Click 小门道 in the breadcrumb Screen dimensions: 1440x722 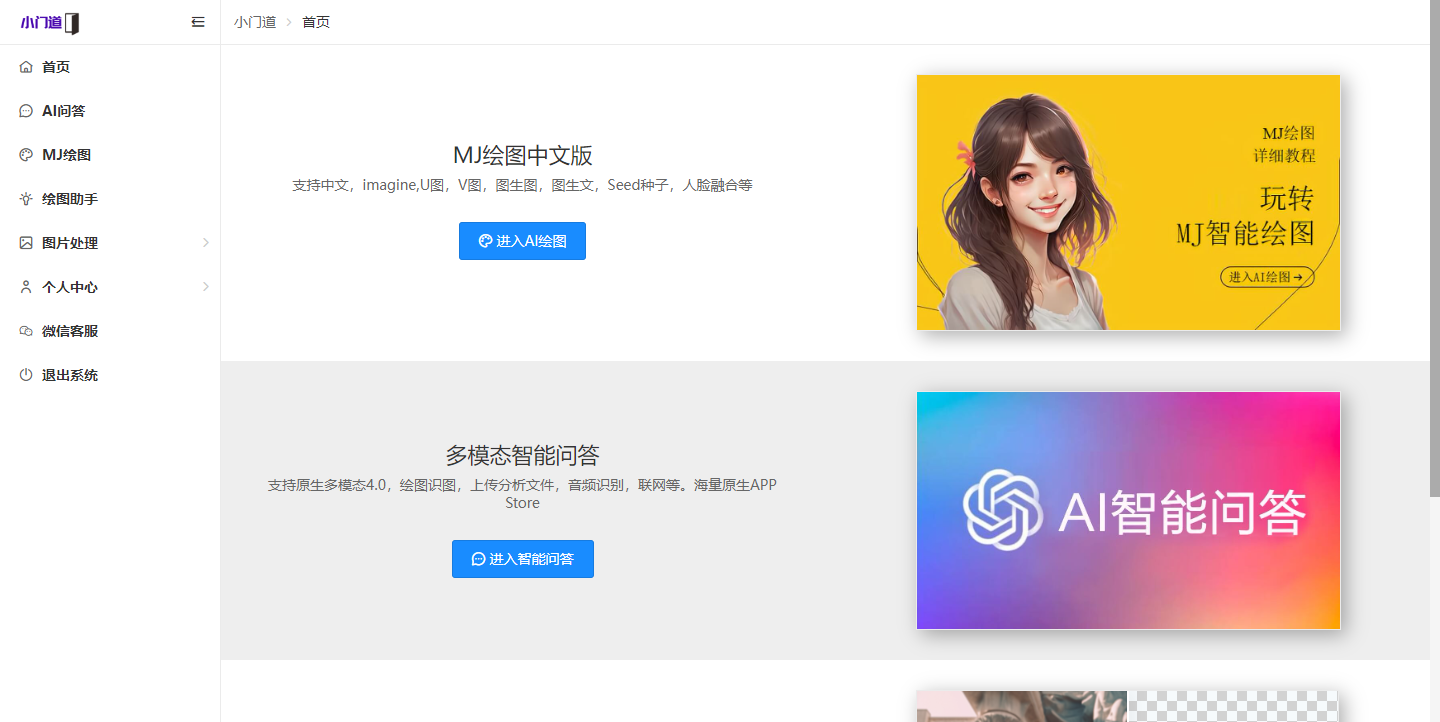coord(255,22)
